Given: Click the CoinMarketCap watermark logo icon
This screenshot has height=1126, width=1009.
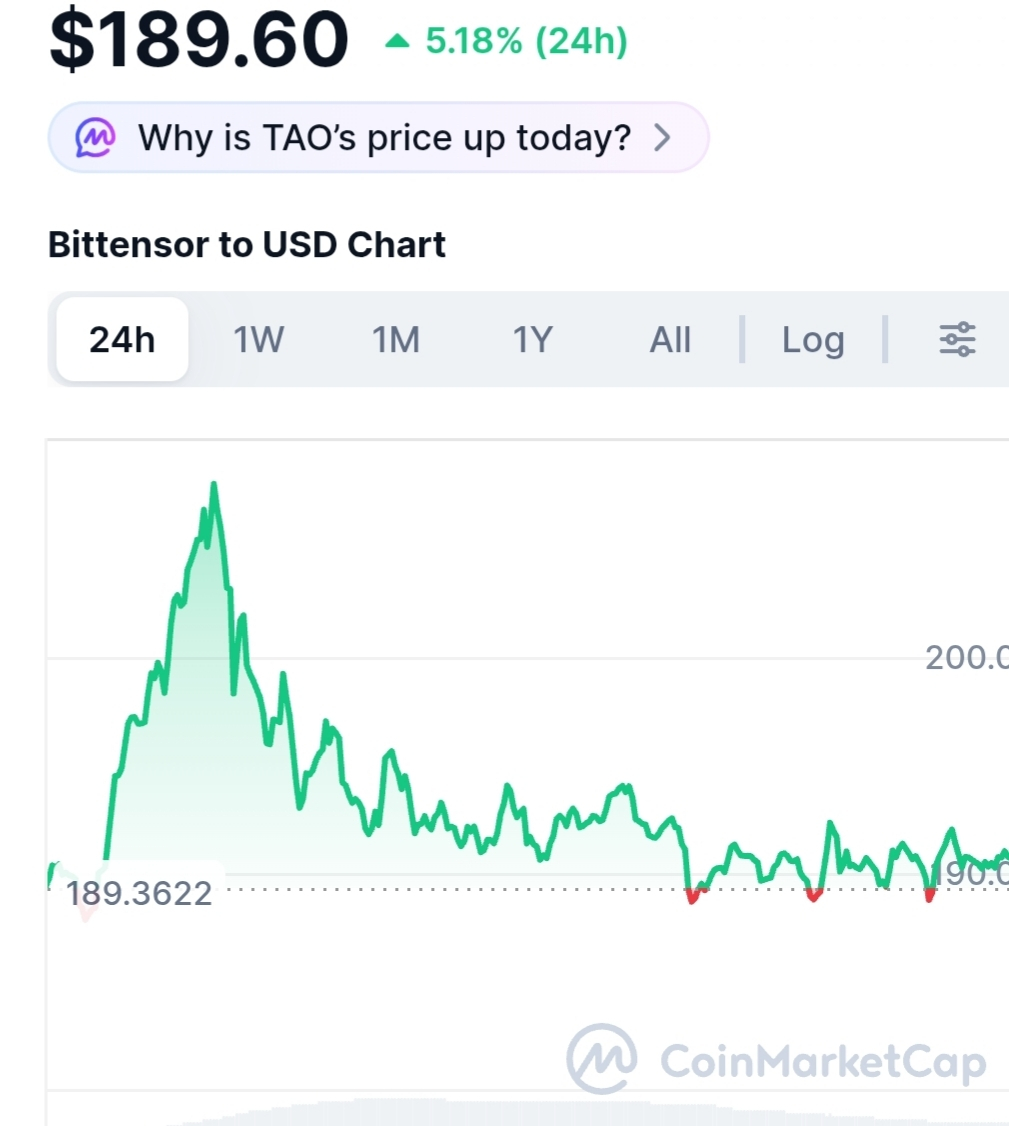Looking at the screenshot, I should pyautogui.click(x=602, y=1059).
